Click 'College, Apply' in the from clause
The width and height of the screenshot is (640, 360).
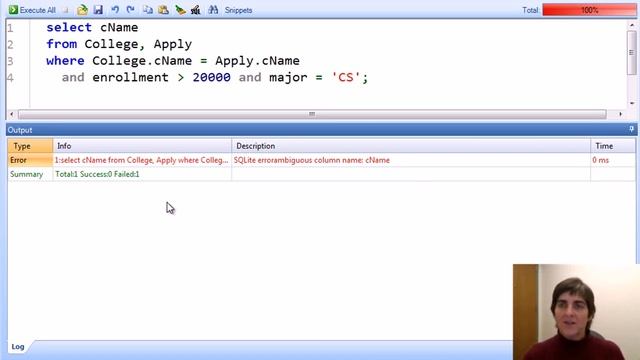tap(138, 44)
